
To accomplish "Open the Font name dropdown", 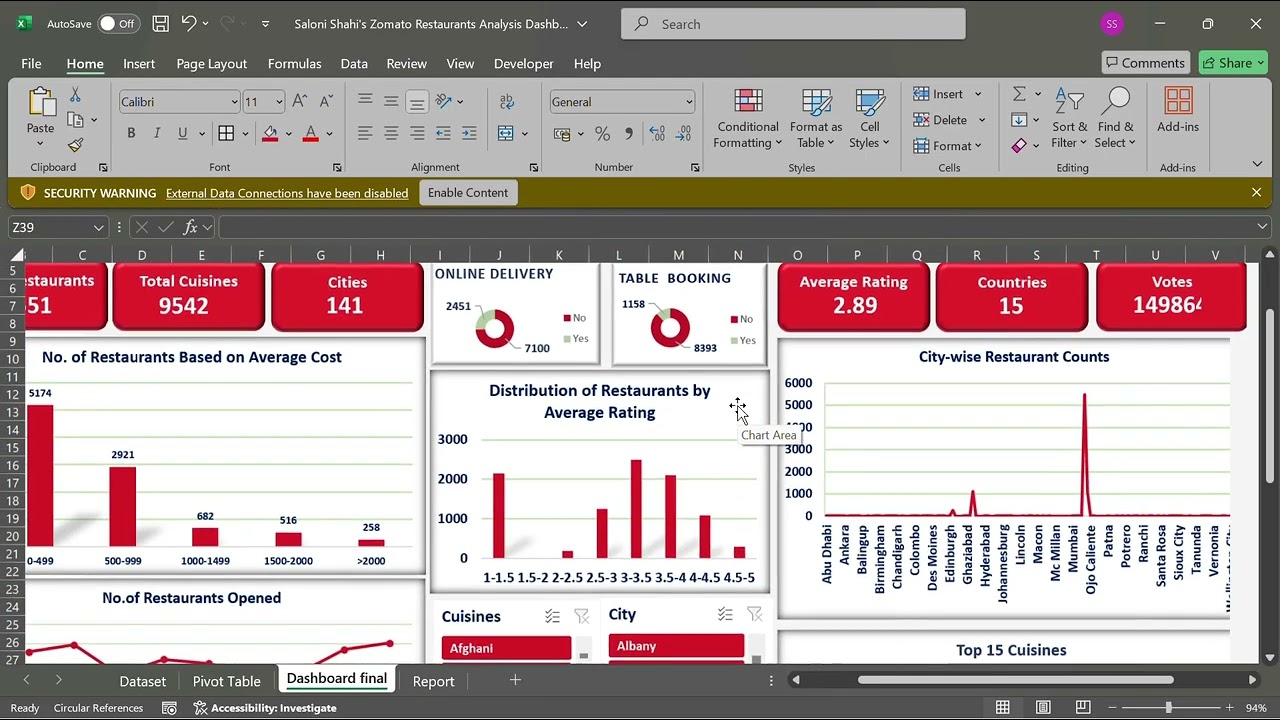I will (x=234, y=102).
